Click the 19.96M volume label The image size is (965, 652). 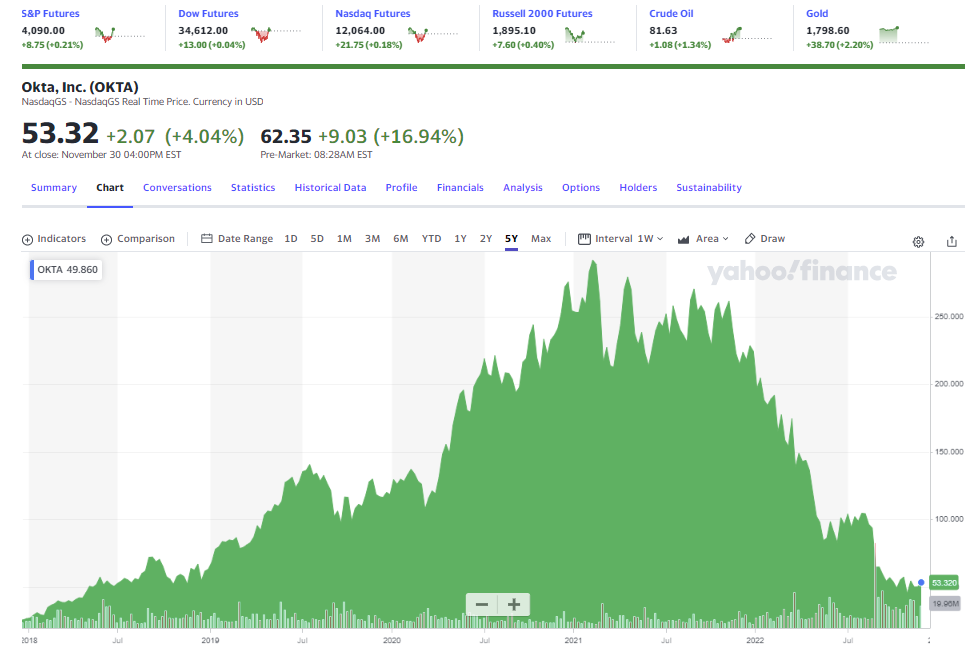(x=945, y=603)
